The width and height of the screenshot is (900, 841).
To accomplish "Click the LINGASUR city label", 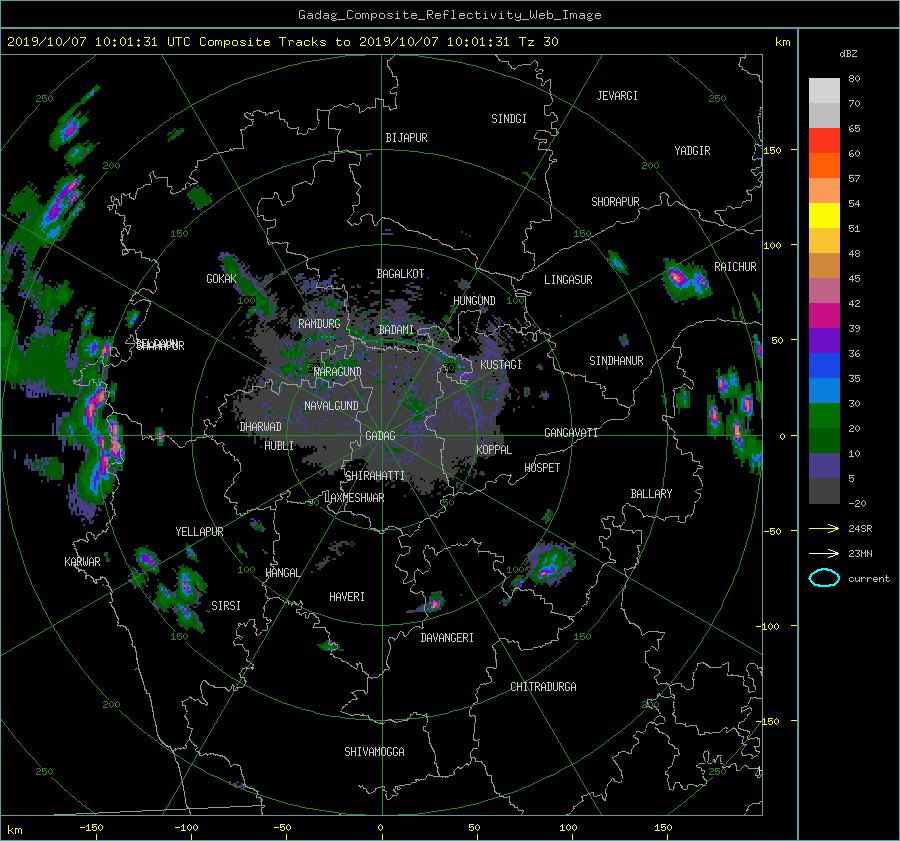I will click(568, 280).
